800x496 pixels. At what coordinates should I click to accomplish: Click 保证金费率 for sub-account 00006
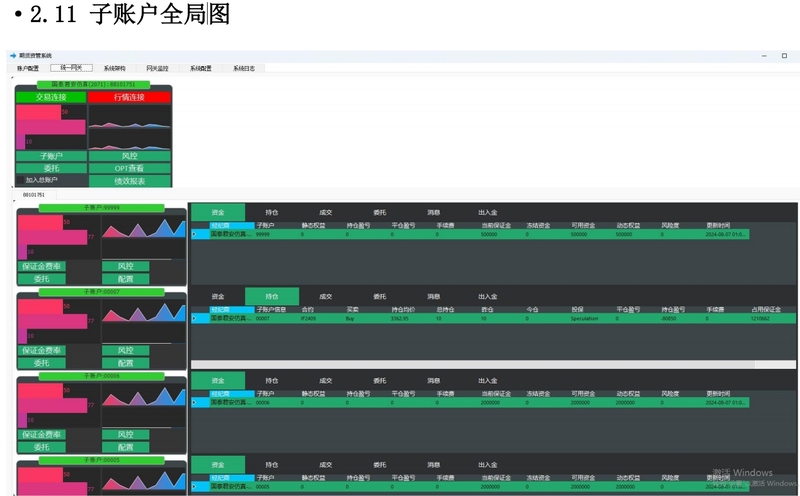coord(42,435)
